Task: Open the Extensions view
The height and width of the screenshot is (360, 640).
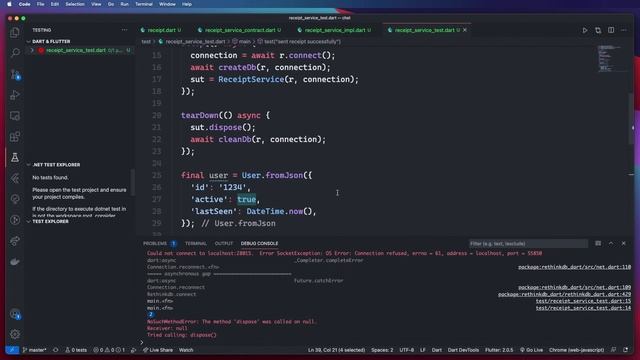Action: pos(15,137)
